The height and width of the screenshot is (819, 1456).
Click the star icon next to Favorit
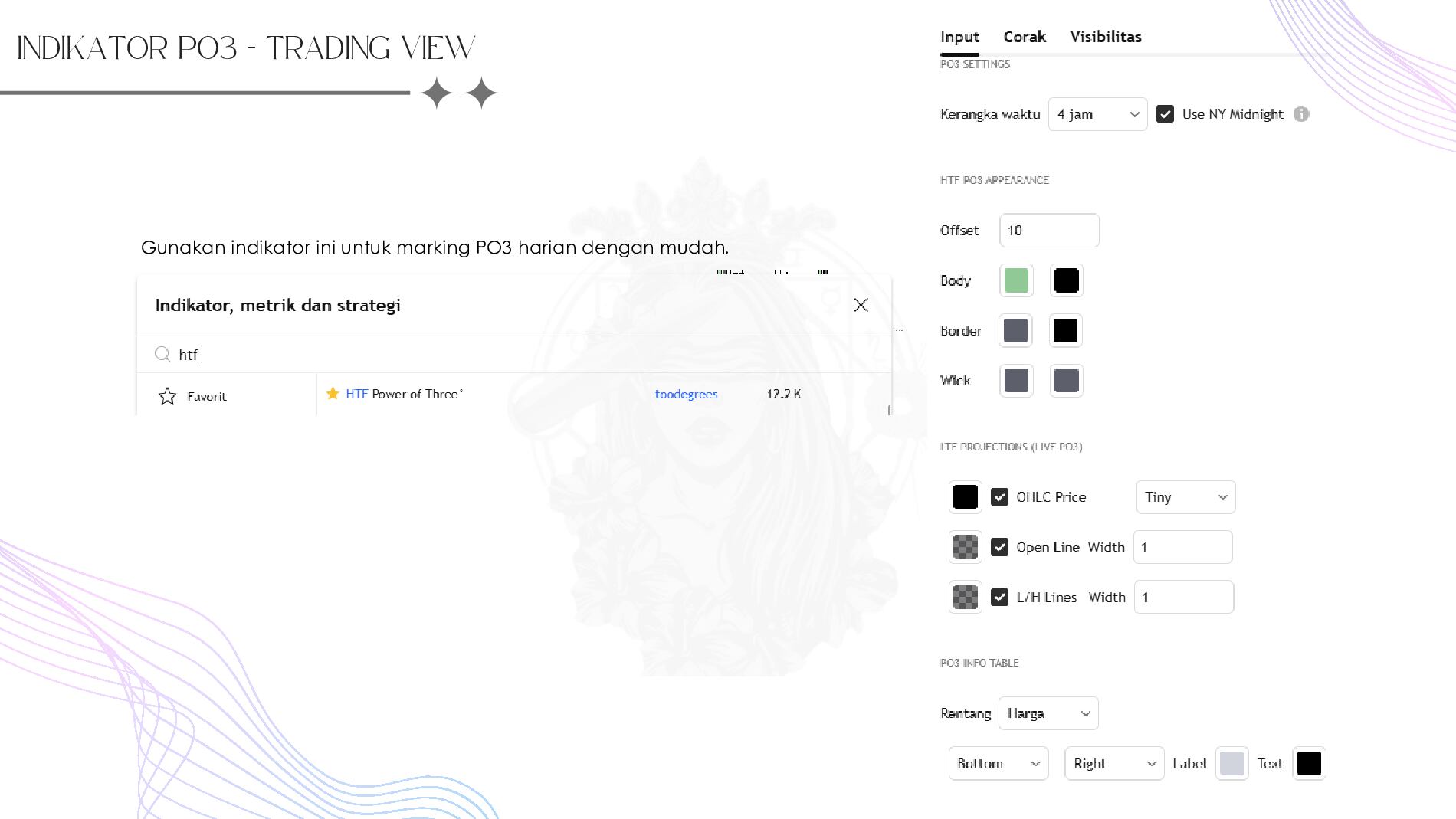(167, 396)
